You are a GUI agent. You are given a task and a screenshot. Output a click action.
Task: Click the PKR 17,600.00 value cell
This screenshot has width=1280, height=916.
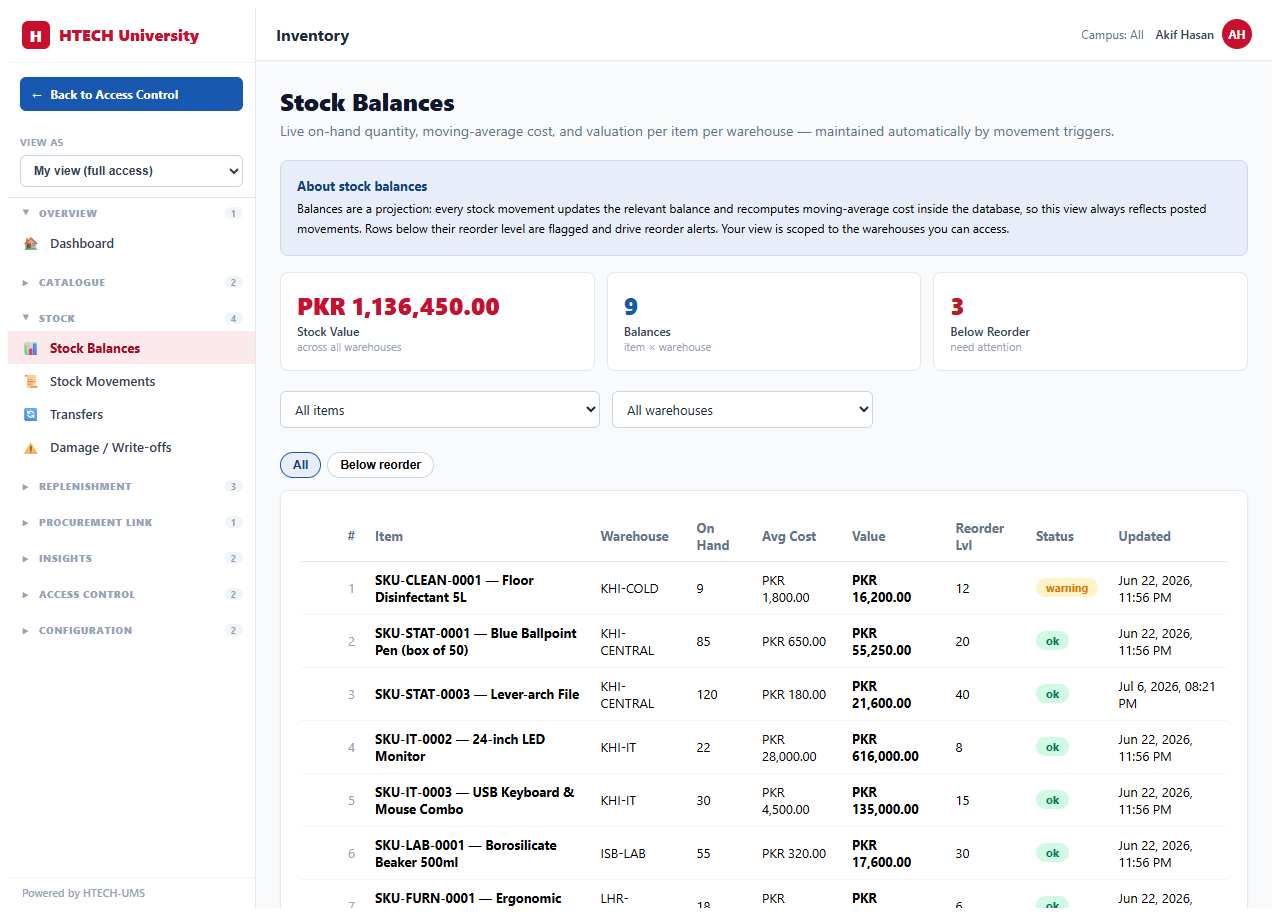click(x=882, y=853)
